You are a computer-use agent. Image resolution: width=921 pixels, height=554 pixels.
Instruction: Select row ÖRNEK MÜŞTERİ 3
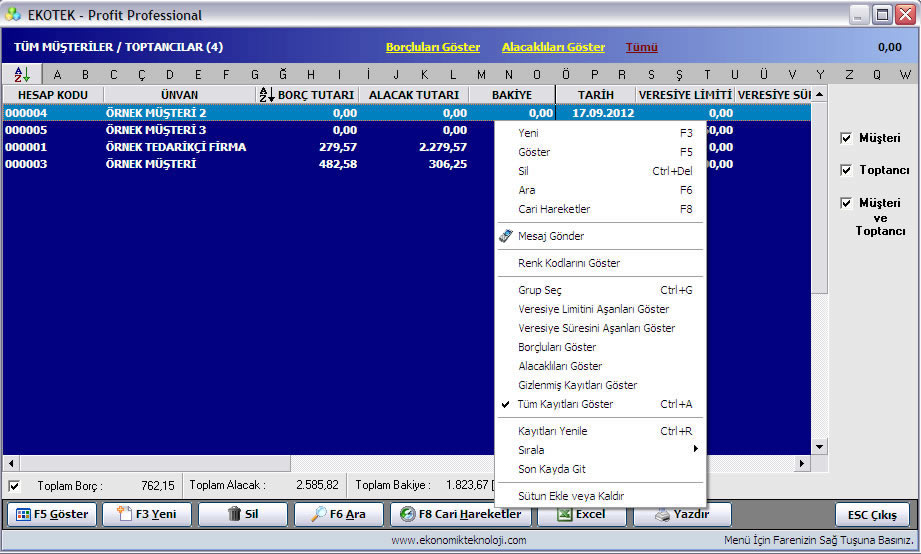pyautogui.click(x=250, y=130)
